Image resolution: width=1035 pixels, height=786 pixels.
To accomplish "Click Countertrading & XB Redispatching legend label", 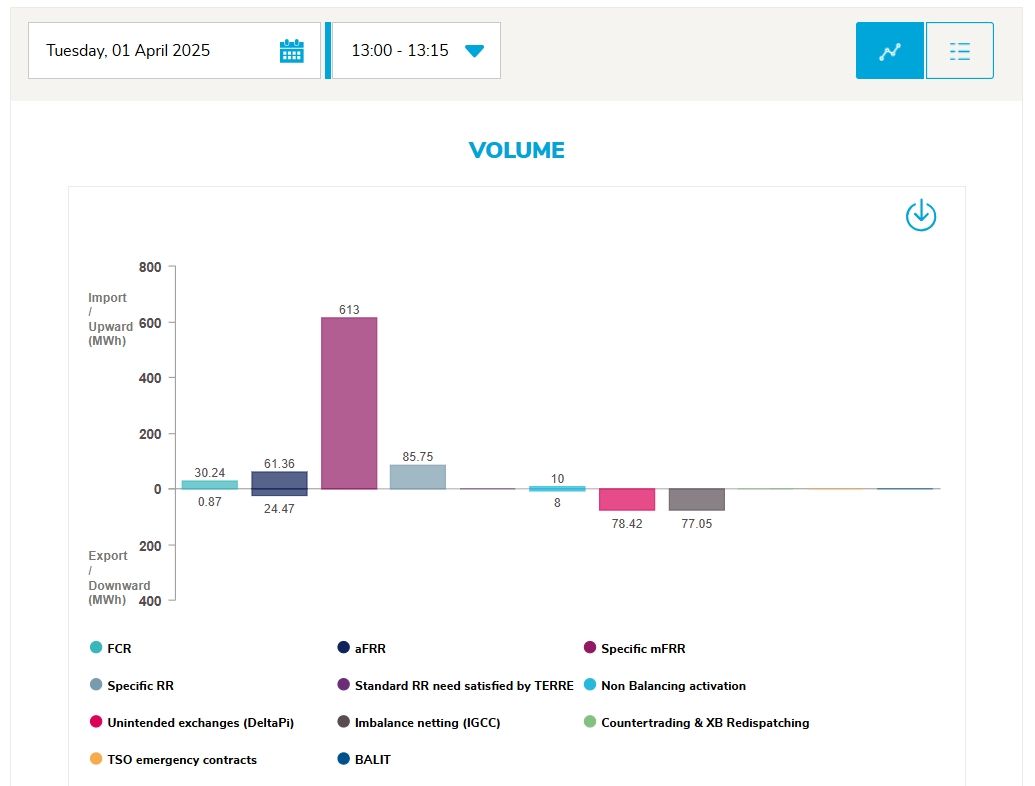I will coord(704,723).
